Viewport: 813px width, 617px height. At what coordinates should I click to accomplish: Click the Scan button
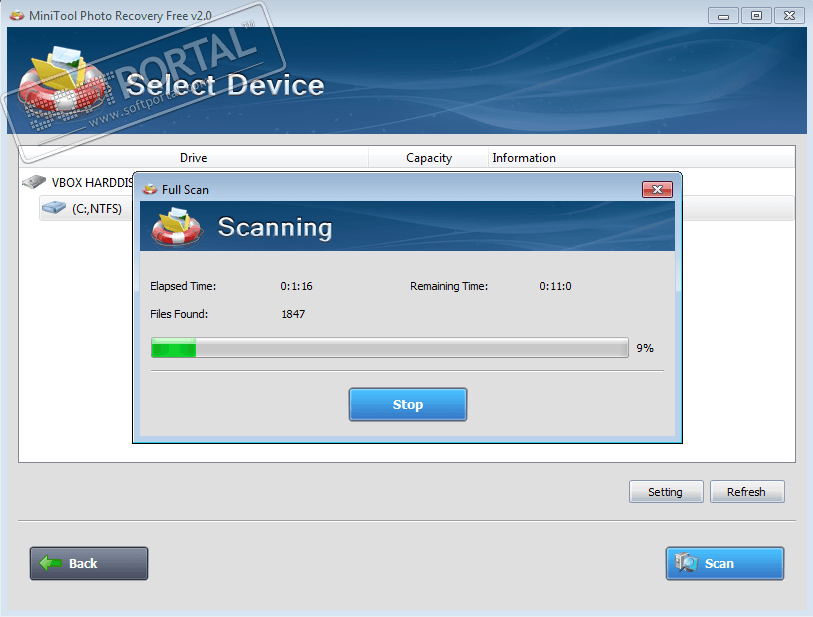[x=724, y=563]
